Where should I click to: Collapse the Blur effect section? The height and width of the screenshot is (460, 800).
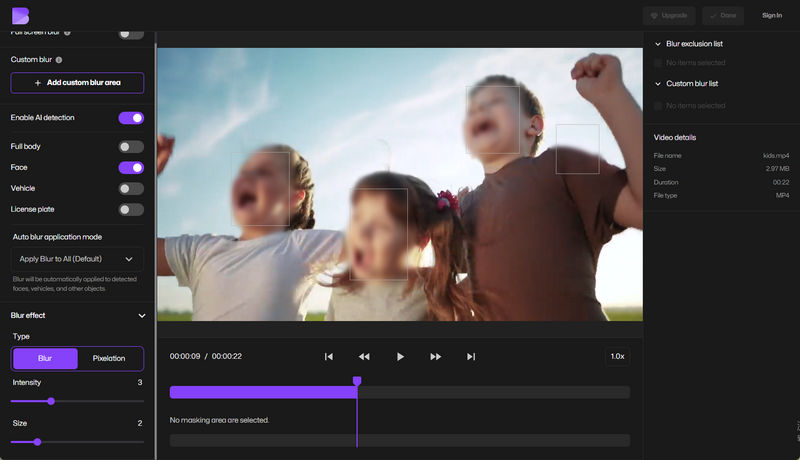click(142, 316)
